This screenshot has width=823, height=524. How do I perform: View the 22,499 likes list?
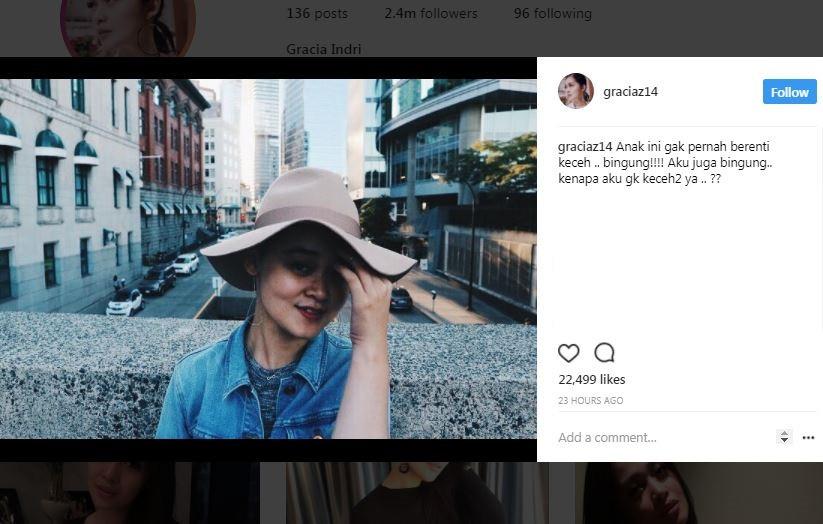click(x=591, y=380)
